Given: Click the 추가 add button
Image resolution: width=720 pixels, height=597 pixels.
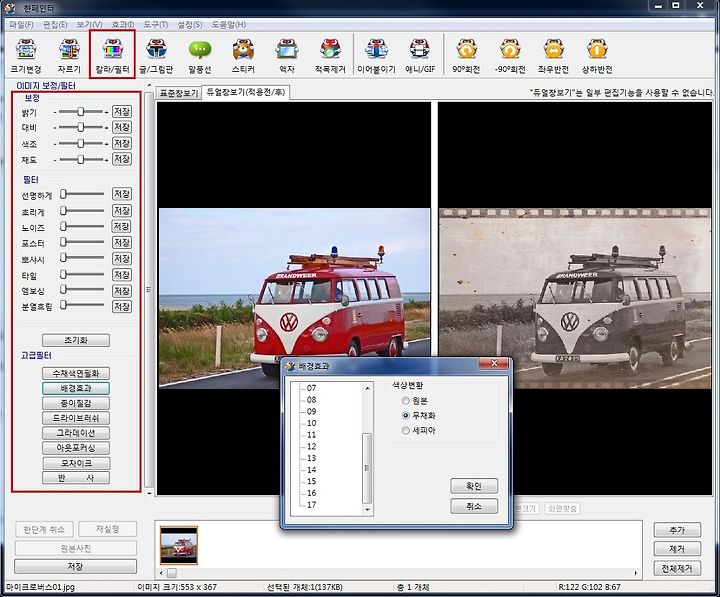Looking at the screenshot, I should [677, 530].
